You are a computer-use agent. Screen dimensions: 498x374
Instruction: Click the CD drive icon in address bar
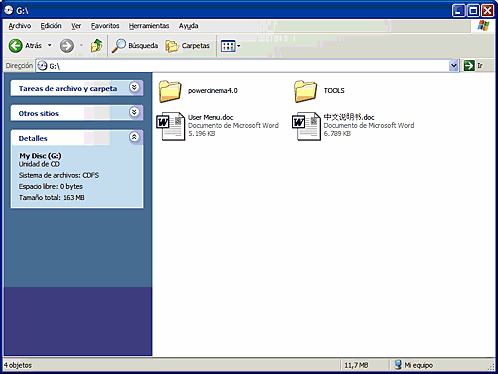42,66
